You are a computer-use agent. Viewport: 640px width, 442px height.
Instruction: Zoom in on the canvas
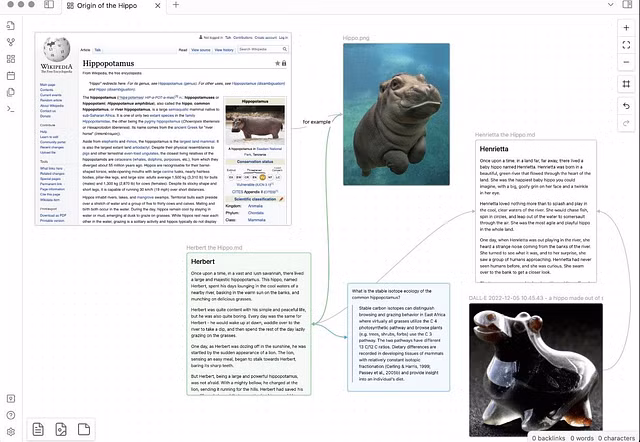pyautogui.click(x=626, y=28)
